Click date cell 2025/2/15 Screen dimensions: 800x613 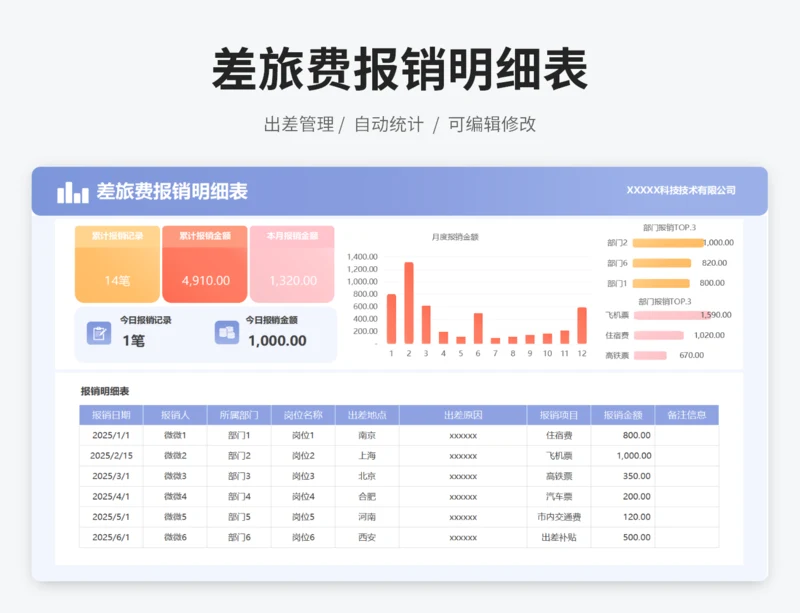111,456
